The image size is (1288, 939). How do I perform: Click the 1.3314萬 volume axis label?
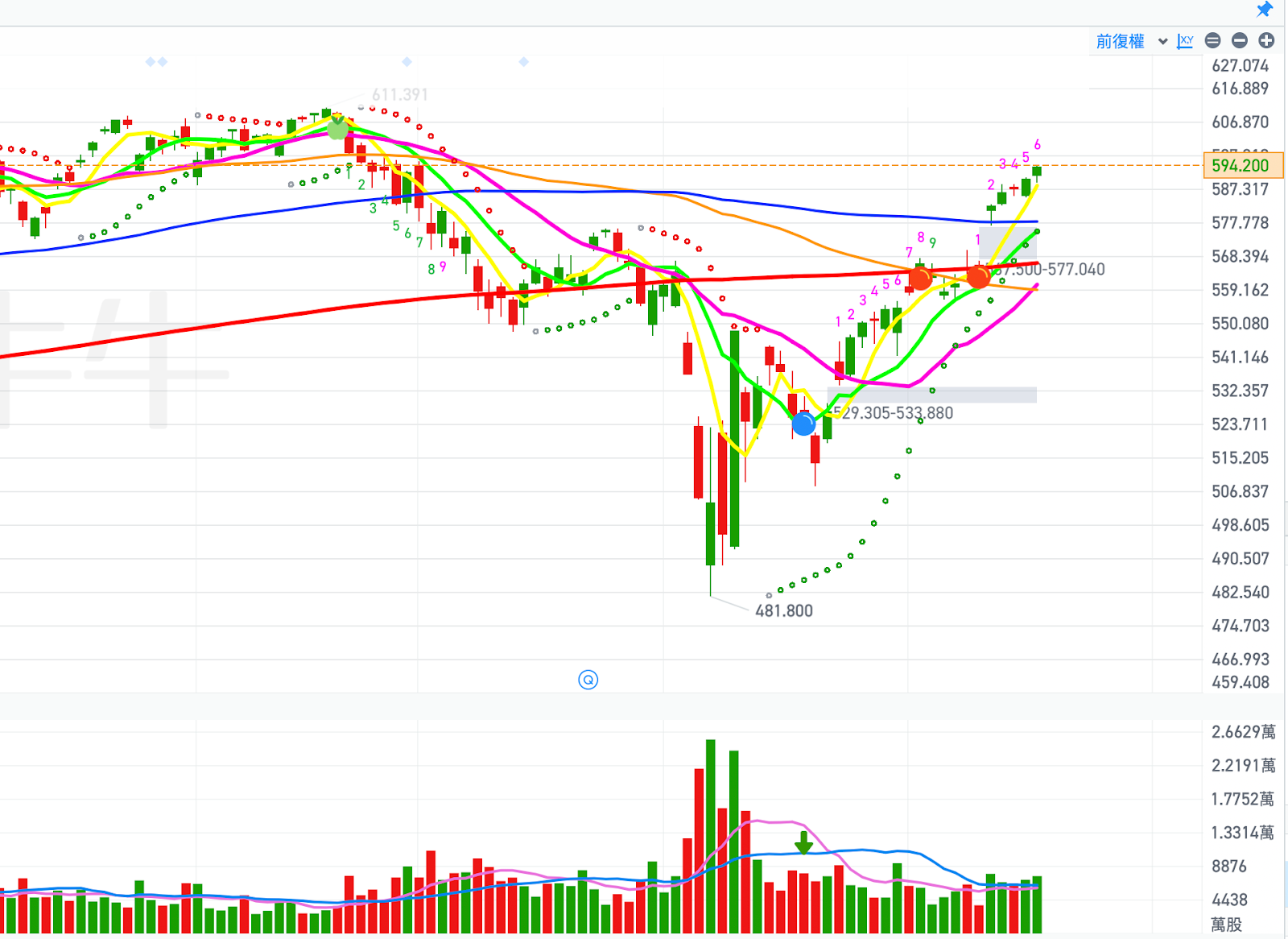[1244, 833]
